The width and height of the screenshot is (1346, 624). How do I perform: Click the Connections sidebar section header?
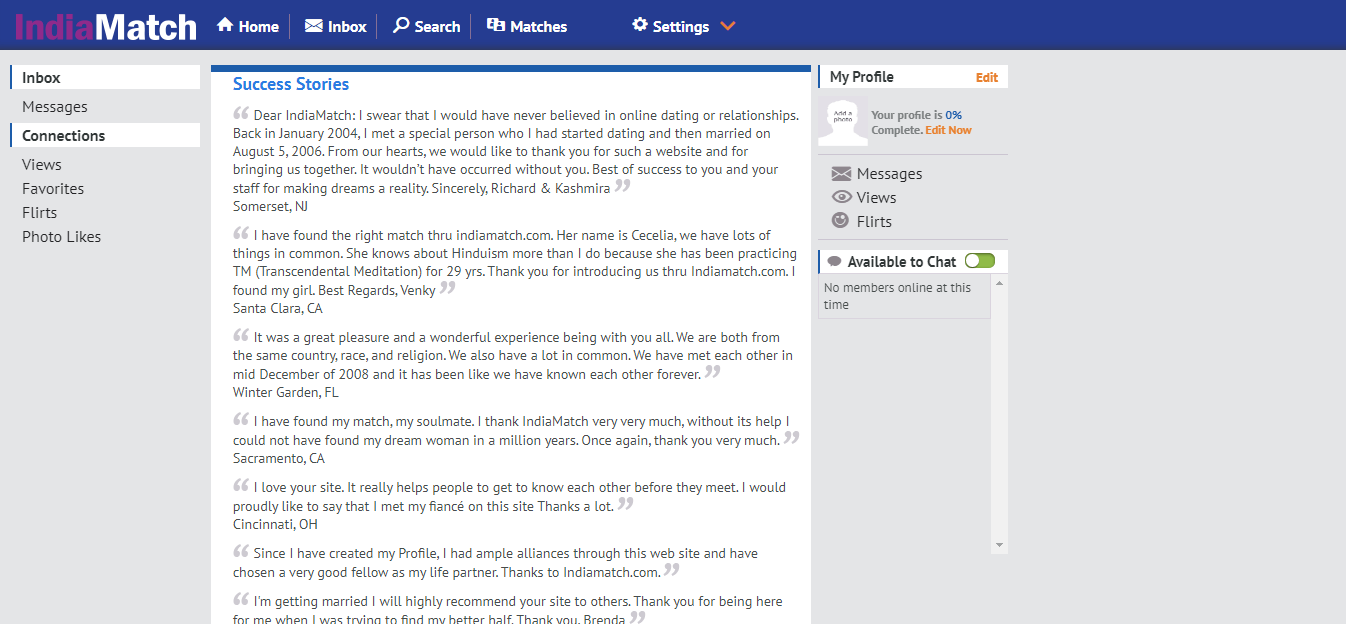(105, 136)
